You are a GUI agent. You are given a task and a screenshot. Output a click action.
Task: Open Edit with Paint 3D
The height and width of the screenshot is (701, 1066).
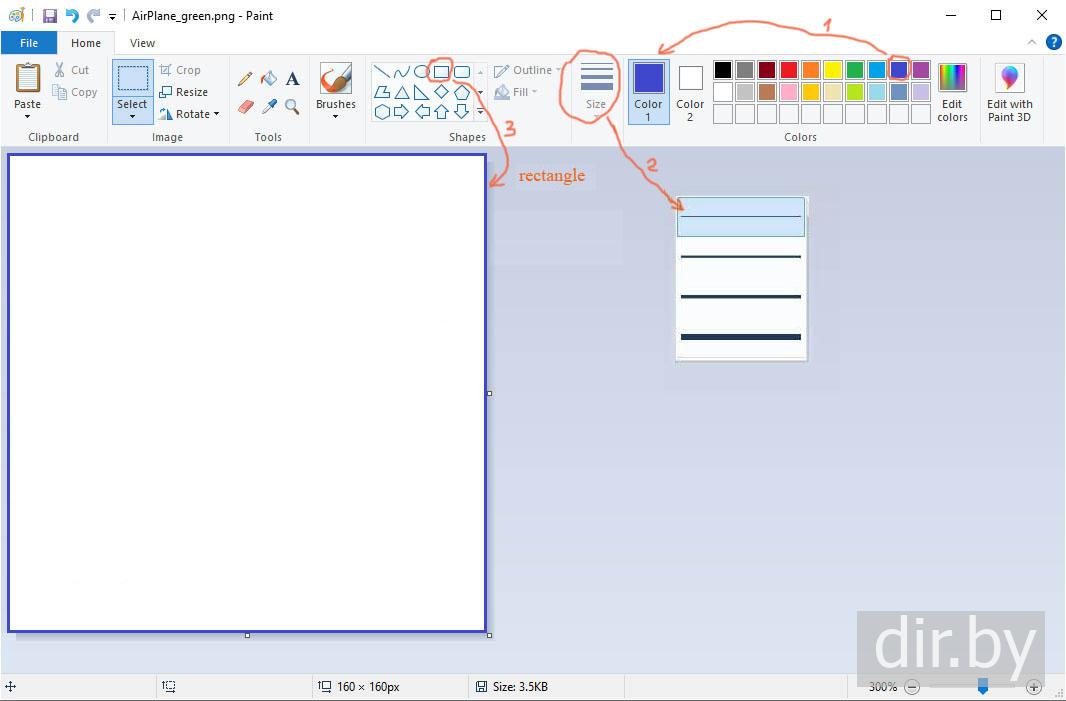pyautogui.click(x=1010, y=92)
